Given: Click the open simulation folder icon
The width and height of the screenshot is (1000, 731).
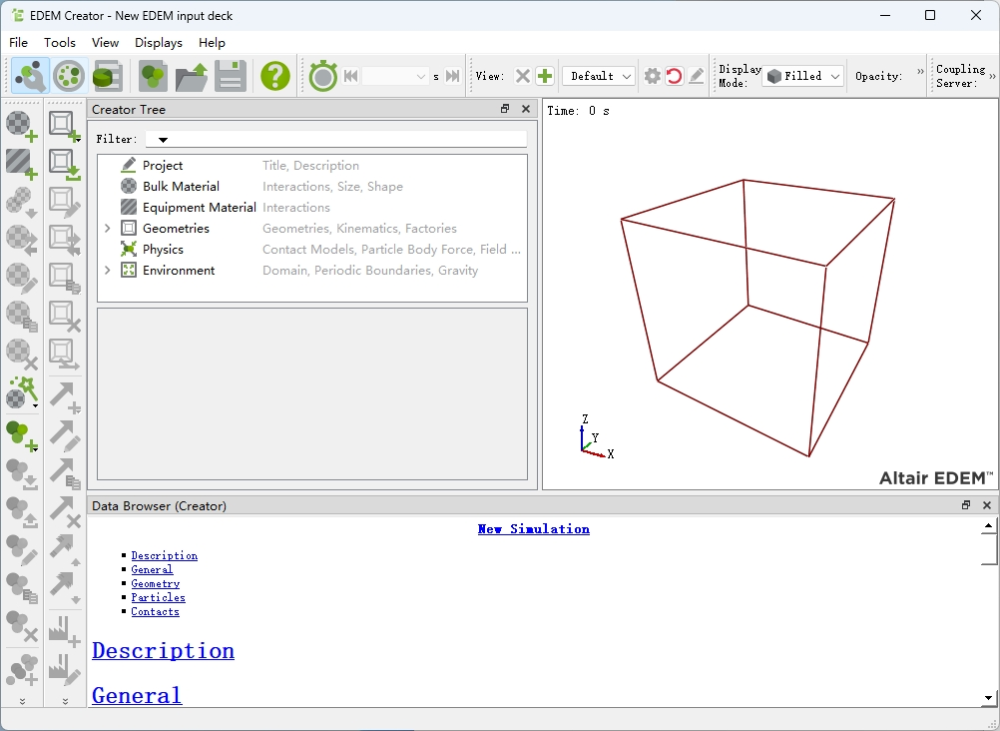Looking at the screenshot, I should click(x=191, y=76).
